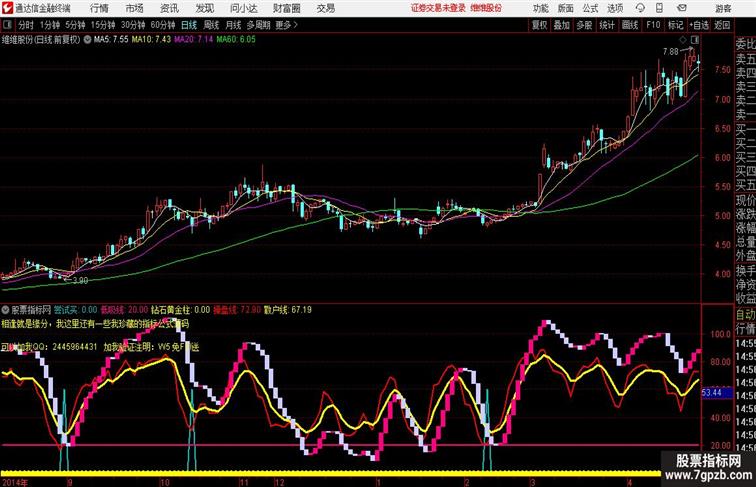
Task: Select the 日线 daily period tab
Action: [189, 25]
